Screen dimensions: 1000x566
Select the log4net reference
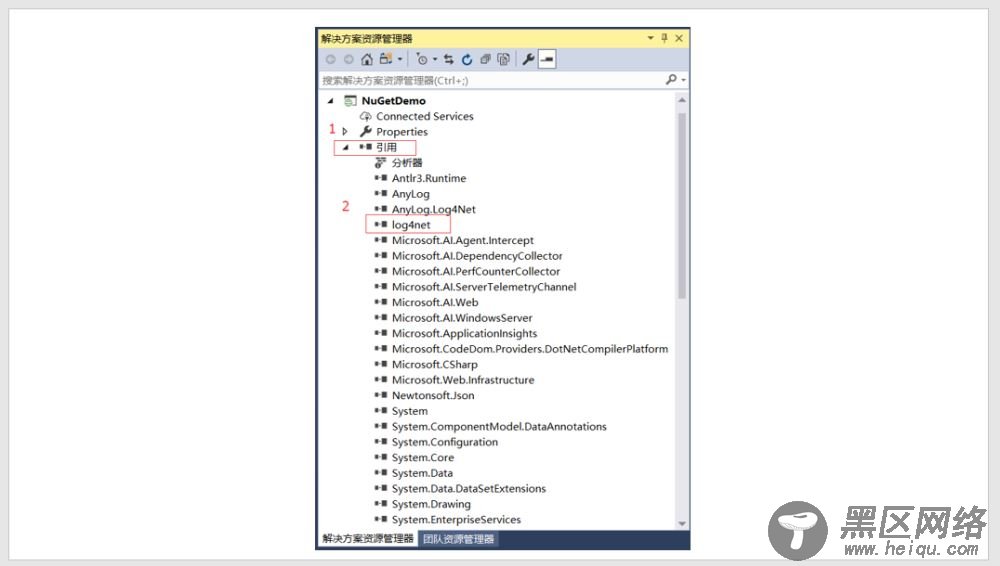[x=411, y=225]
